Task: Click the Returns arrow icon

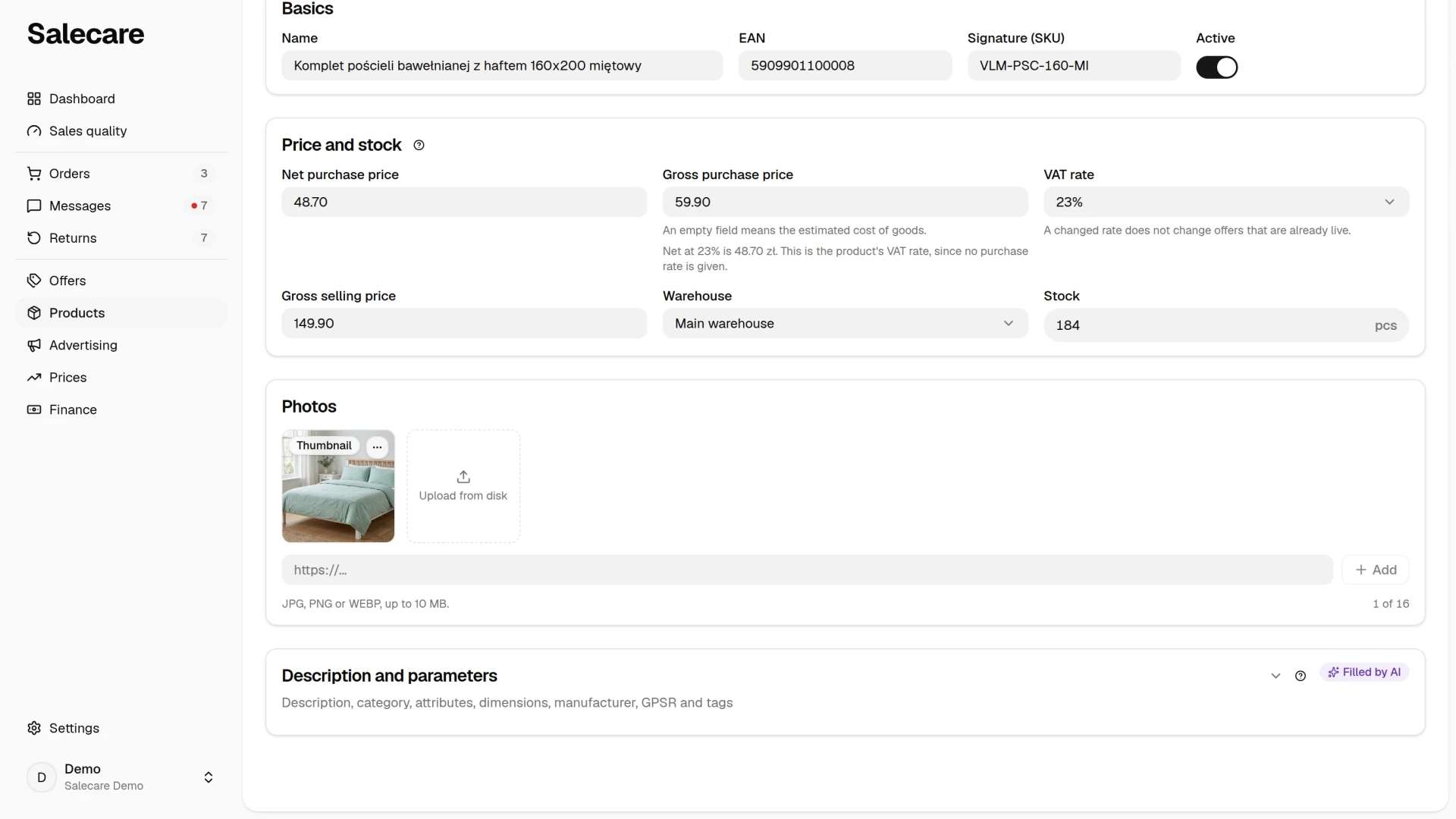Action: [34, 238]
